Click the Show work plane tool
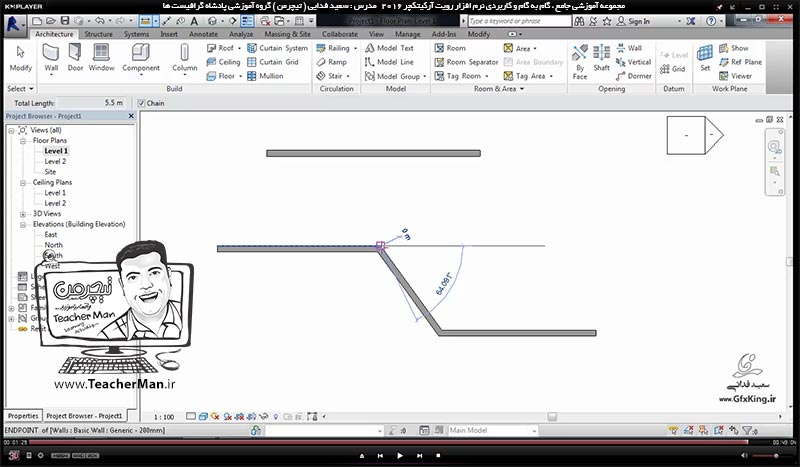 (x=733, y=48)
